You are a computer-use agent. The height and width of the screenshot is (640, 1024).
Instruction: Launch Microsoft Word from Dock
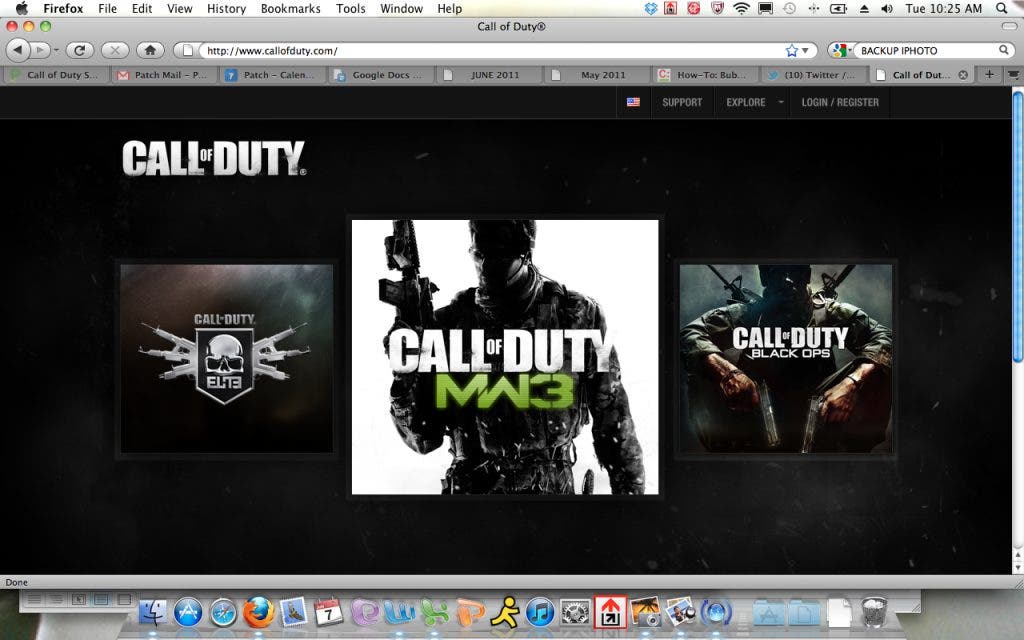(x=399, y=613)
